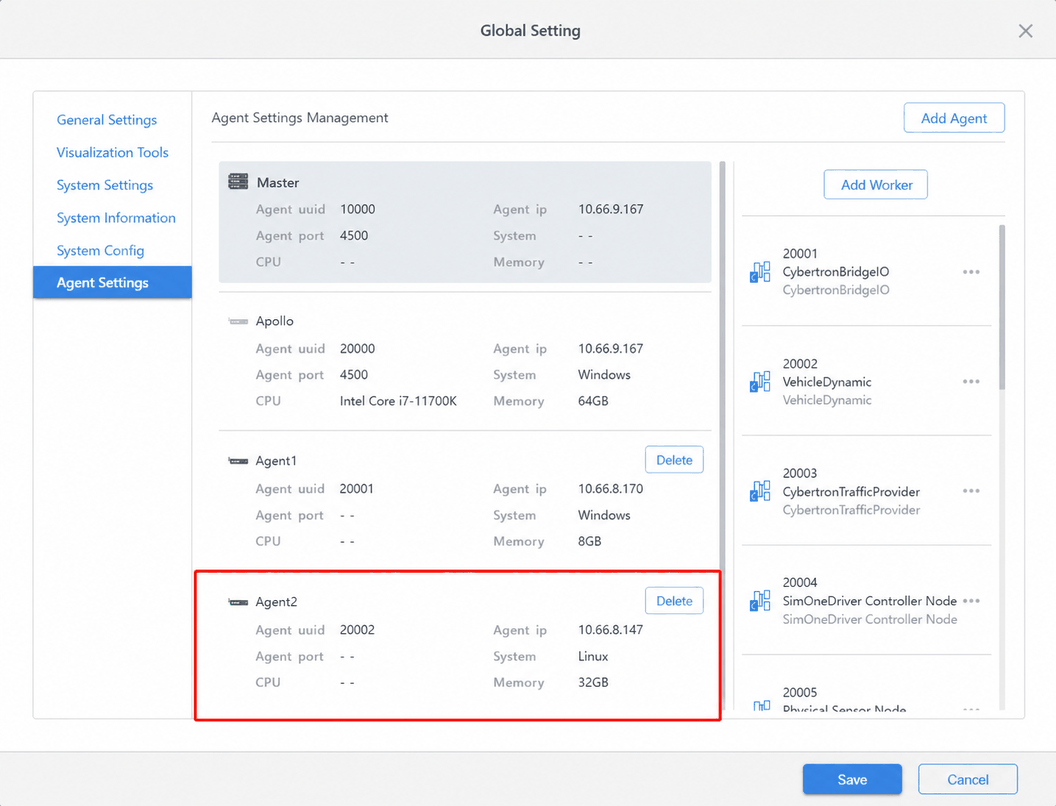The width and height of the screenshot is (1056, 806).
Task: Open more options for SimOneDriver Controller Node
Action: 970,601
